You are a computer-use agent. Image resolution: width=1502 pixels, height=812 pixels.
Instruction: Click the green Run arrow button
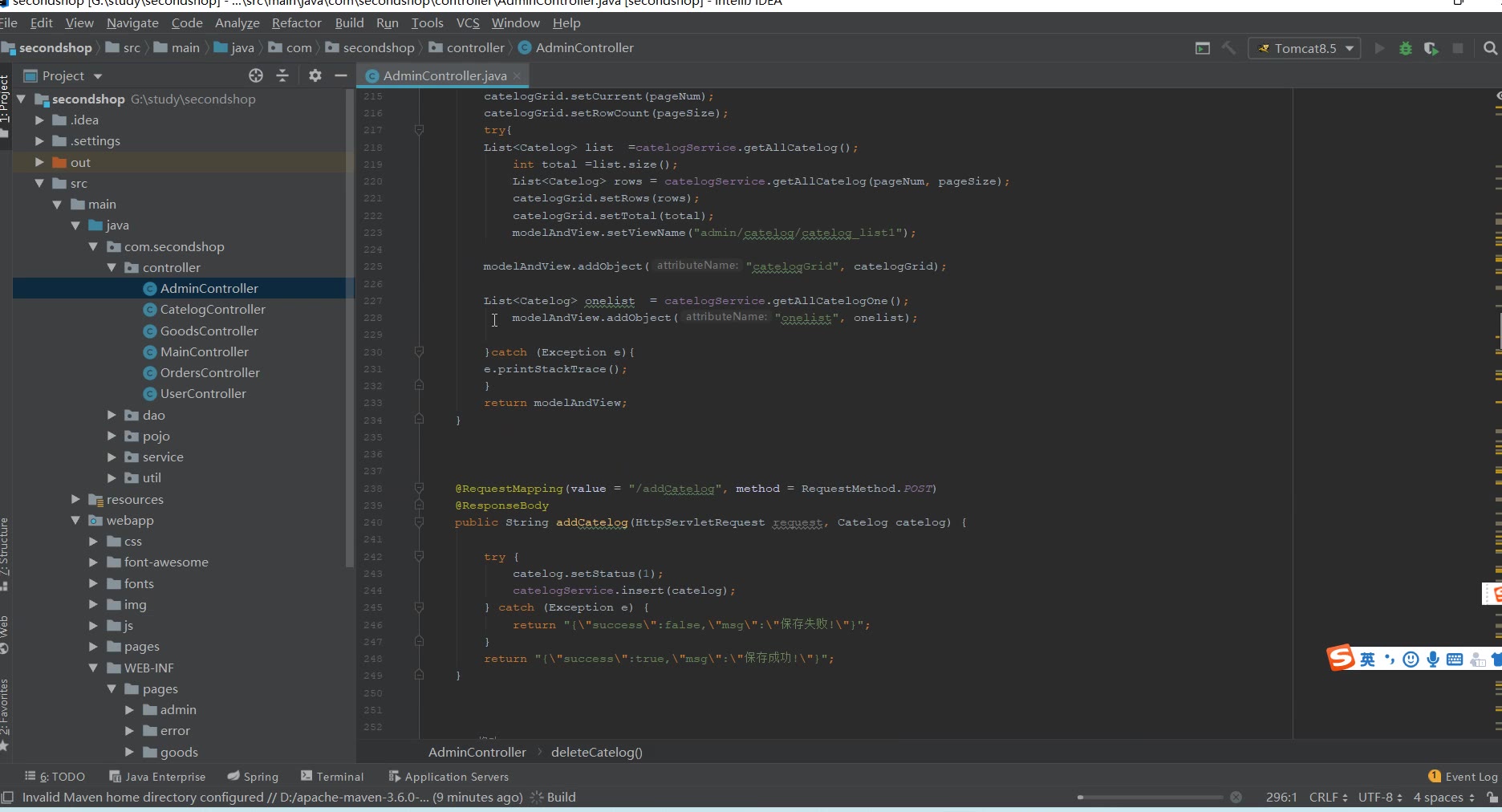tap(1379, 48)
